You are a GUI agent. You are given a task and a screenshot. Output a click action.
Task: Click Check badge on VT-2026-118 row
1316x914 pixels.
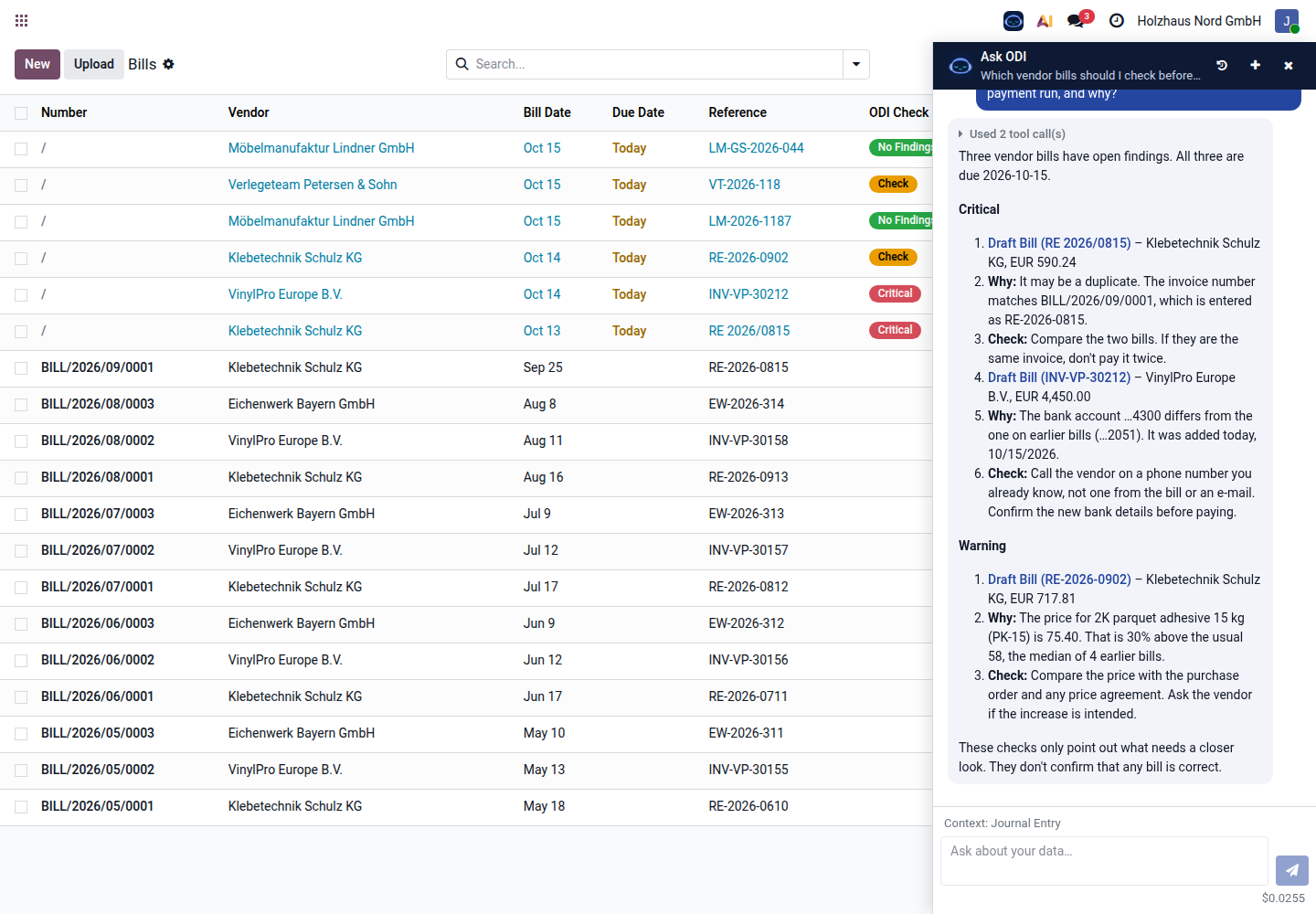893,184
